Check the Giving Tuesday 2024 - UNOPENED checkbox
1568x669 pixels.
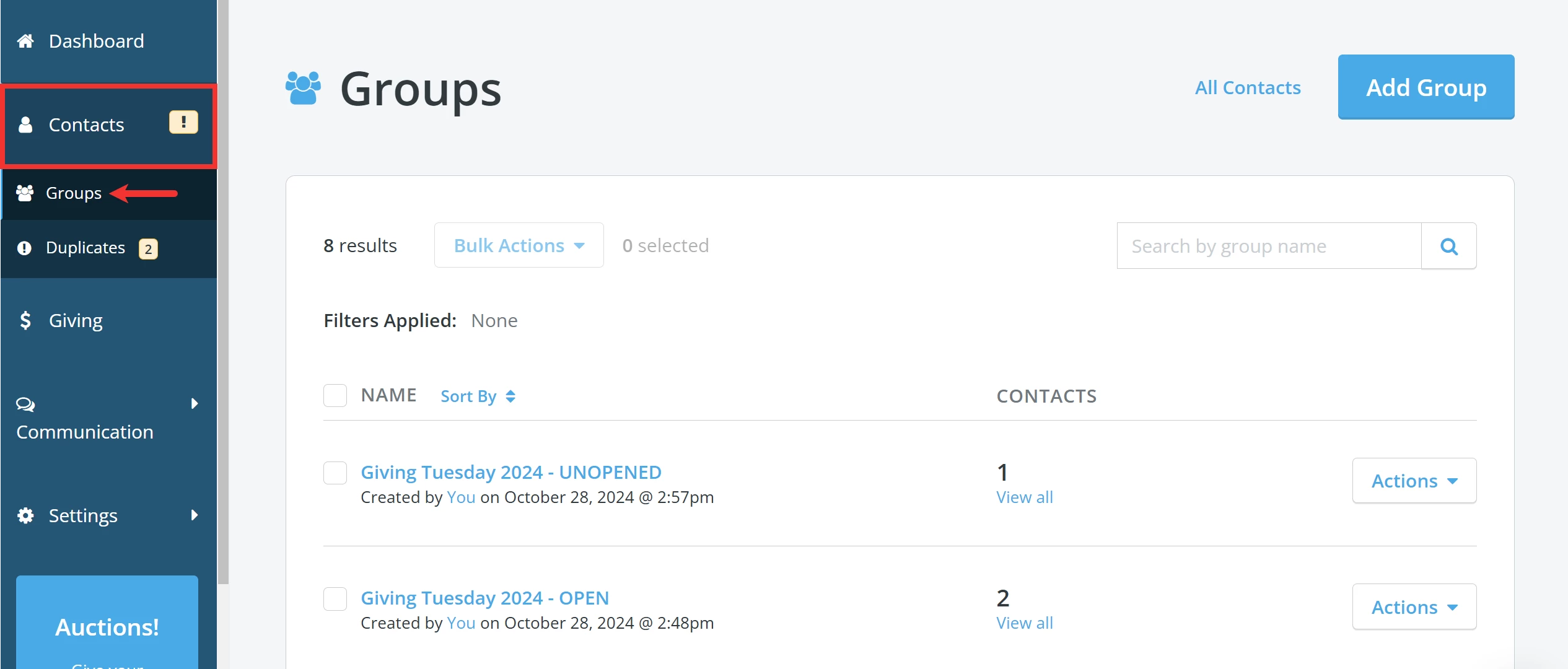point(335,472)
